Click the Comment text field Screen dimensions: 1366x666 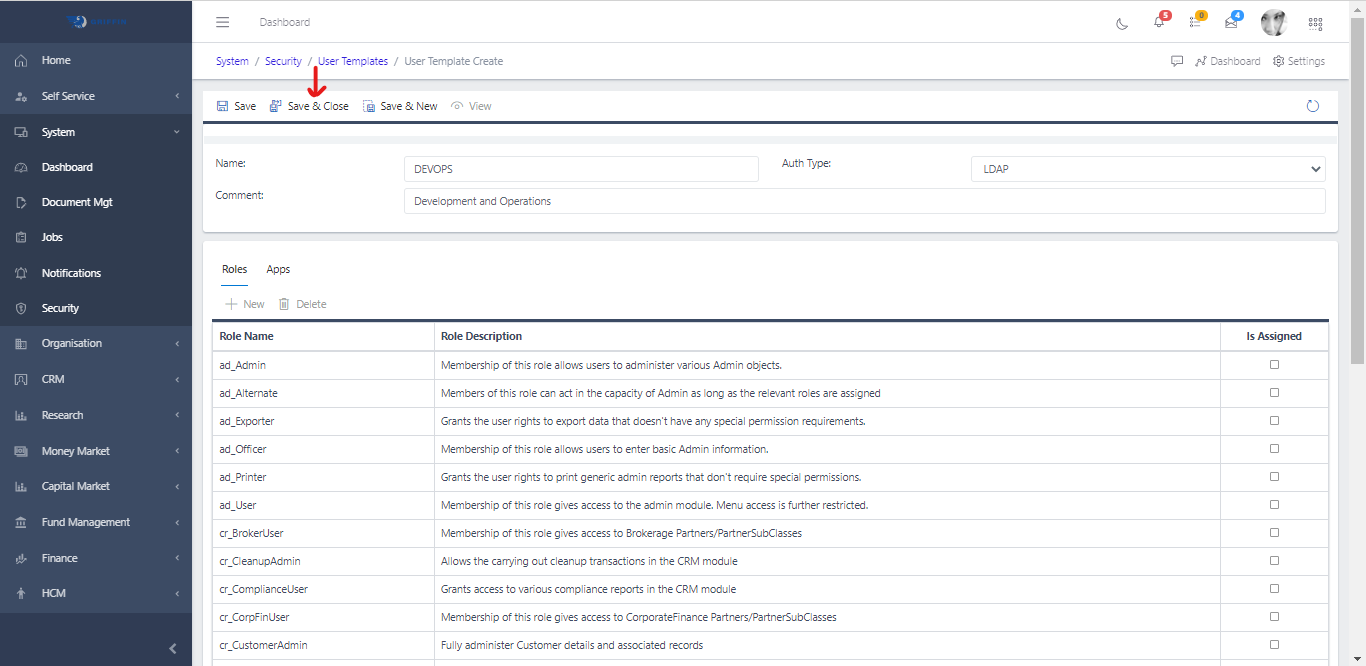tap(864, 201)
